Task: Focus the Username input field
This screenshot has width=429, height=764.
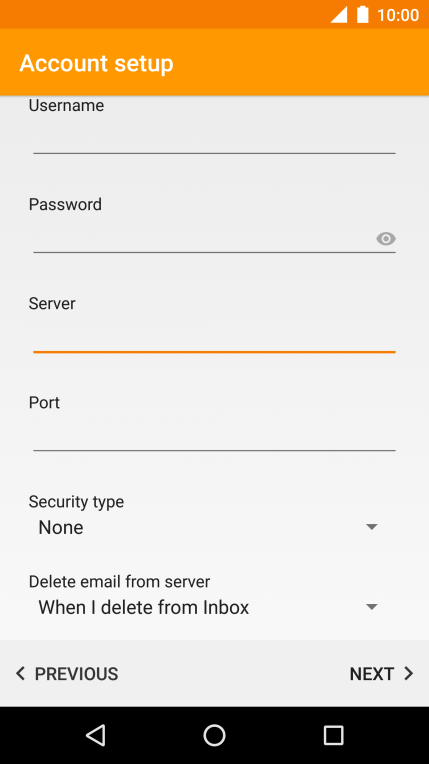Action: (214, 139)
